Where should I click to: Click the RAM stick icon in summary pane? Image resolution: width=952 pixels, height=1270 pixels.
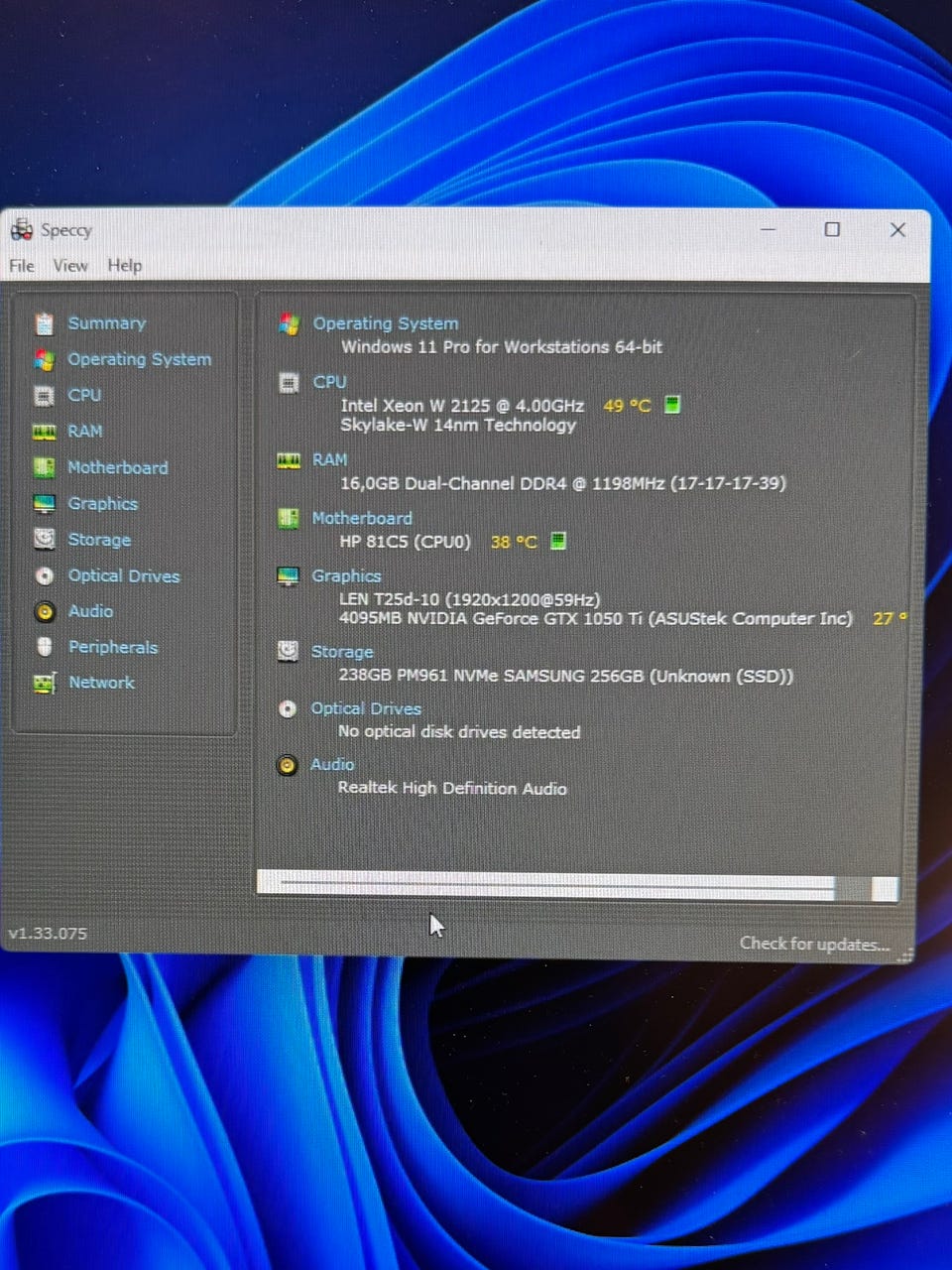coord(289,460)
